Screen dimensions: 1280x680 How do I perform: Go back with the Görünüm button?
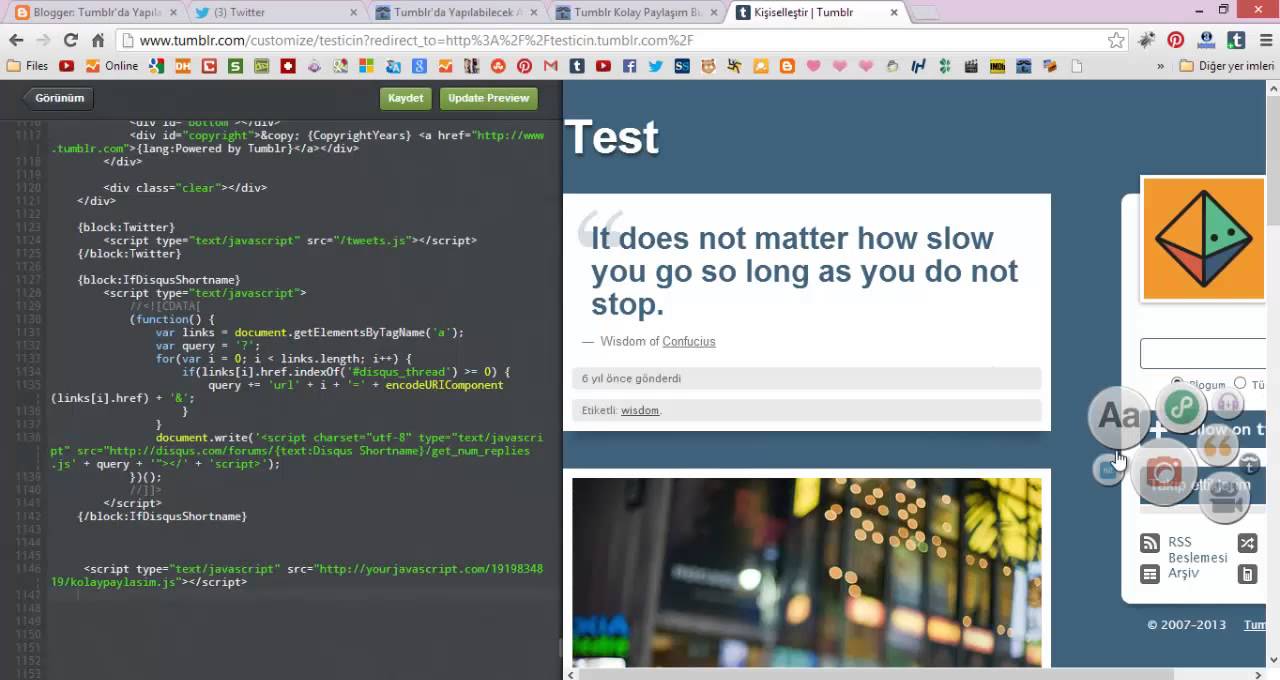(x=58, y=98)
